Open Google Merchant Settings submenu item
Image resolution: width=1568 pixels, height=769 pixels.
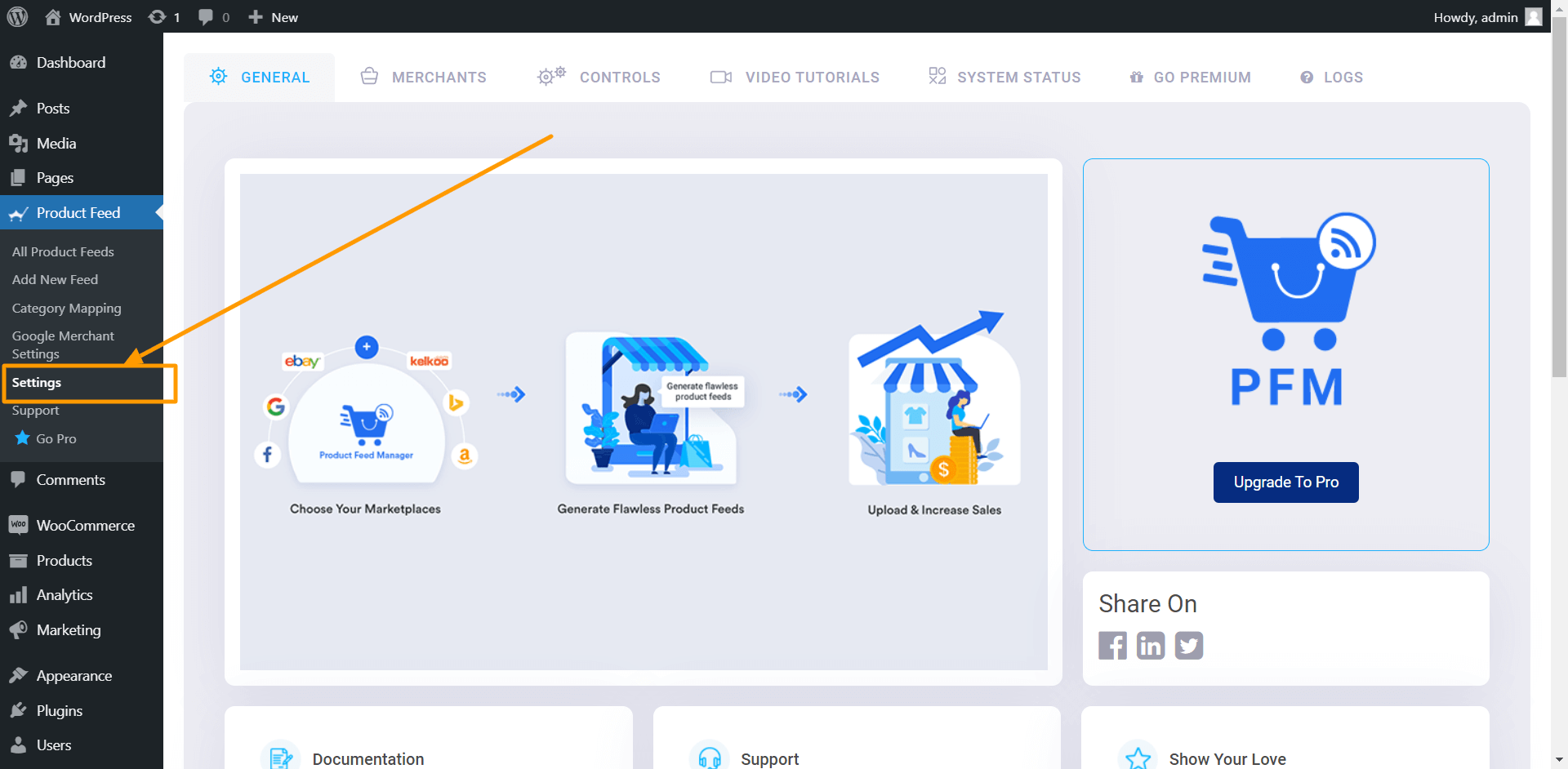63,344
